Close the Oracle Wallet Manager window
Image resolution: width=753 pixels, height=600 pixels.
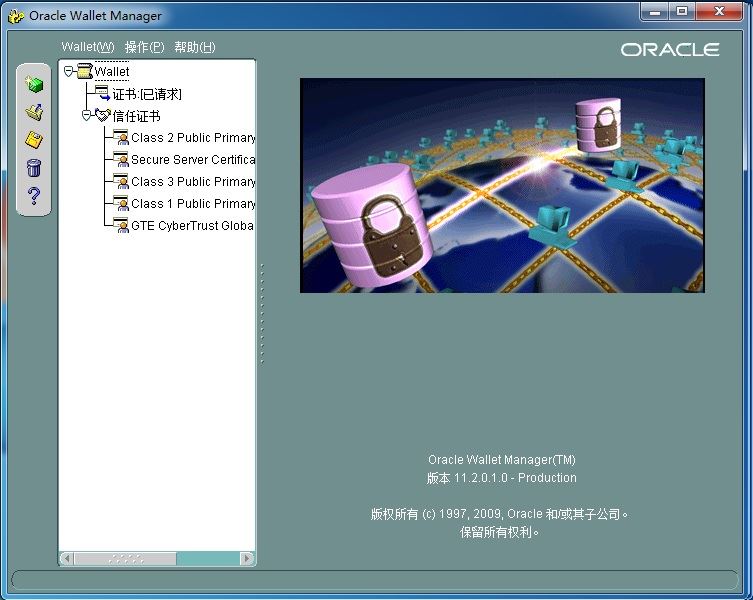(719, 12)
